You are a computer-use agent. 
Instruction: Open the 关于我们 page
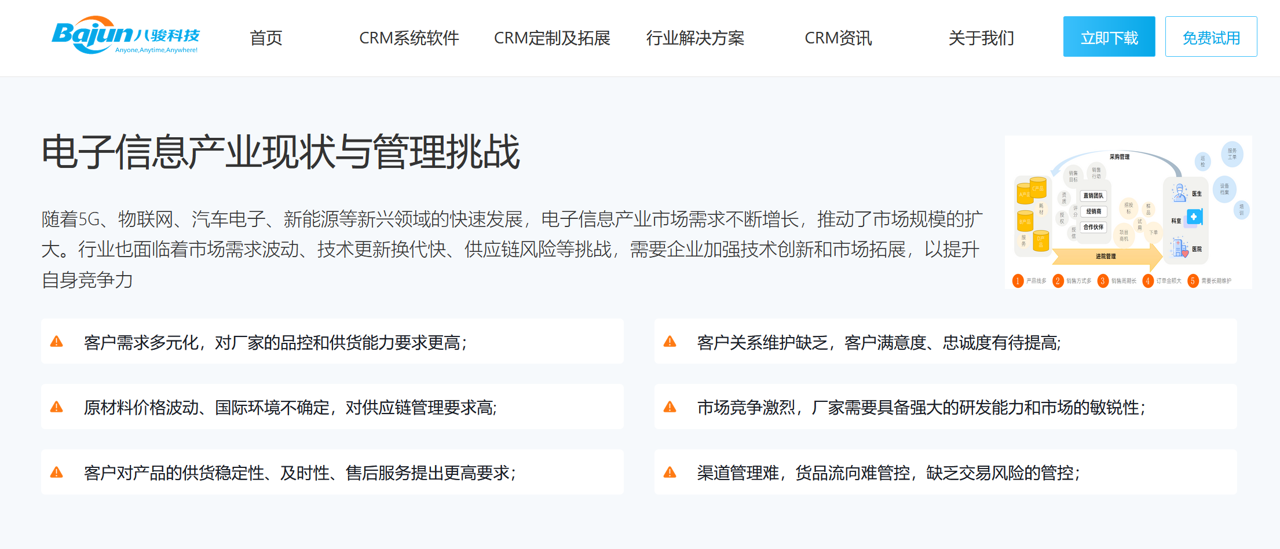(981, 38)
